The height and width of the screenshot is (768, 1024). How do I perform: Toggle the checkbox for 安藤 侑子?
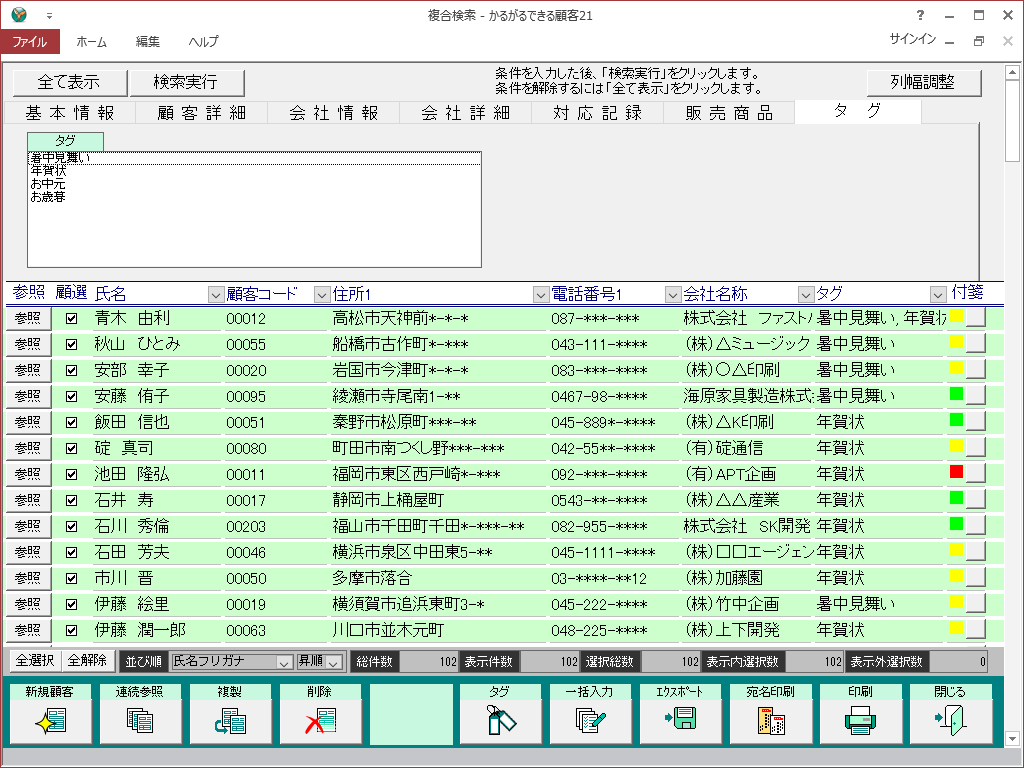(x=71, y=396)
